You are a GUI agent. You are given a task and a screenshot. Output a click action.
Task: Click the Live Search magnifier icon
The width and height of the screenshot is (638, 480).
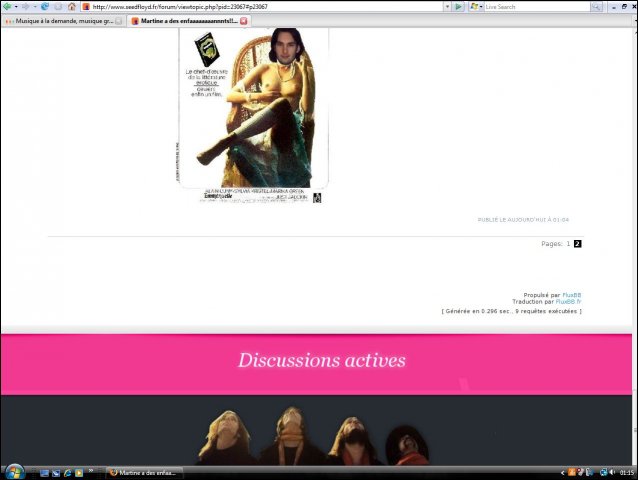point(596,6)
